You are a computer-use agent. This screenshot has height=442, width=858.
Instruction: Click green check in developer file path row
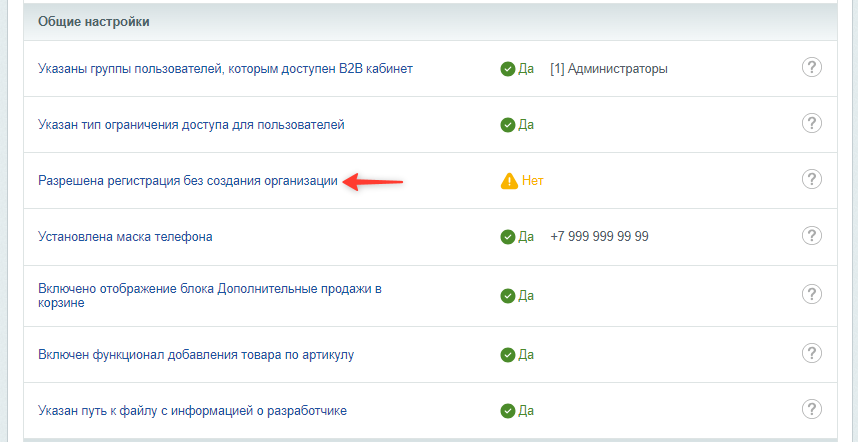508,411
